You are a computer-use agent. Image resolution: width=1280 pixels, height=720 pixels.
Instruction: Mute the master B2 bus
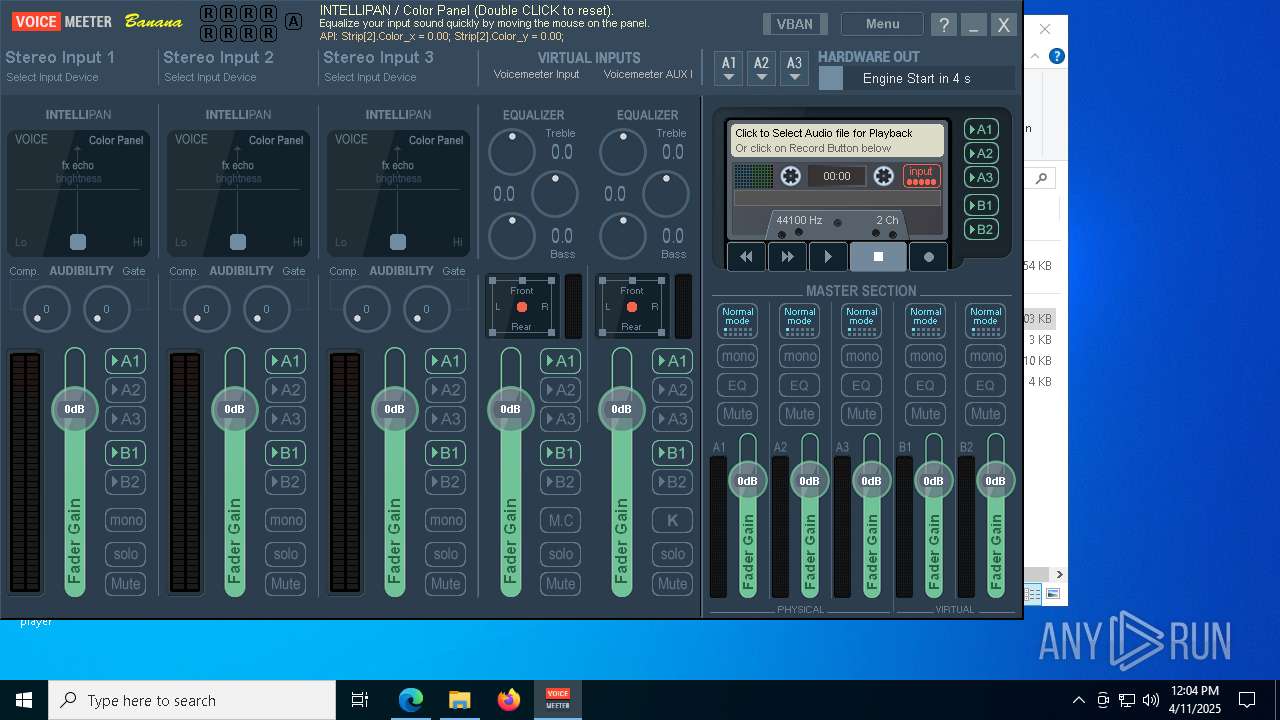click(985, 414)
